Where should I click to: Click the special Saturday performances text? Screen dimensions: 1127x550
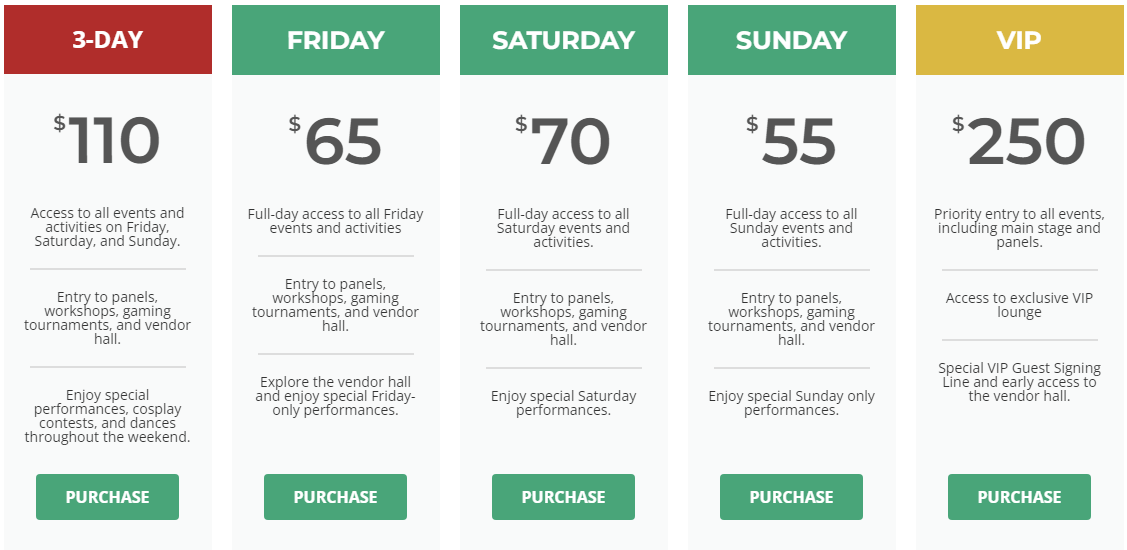point(564,403)
